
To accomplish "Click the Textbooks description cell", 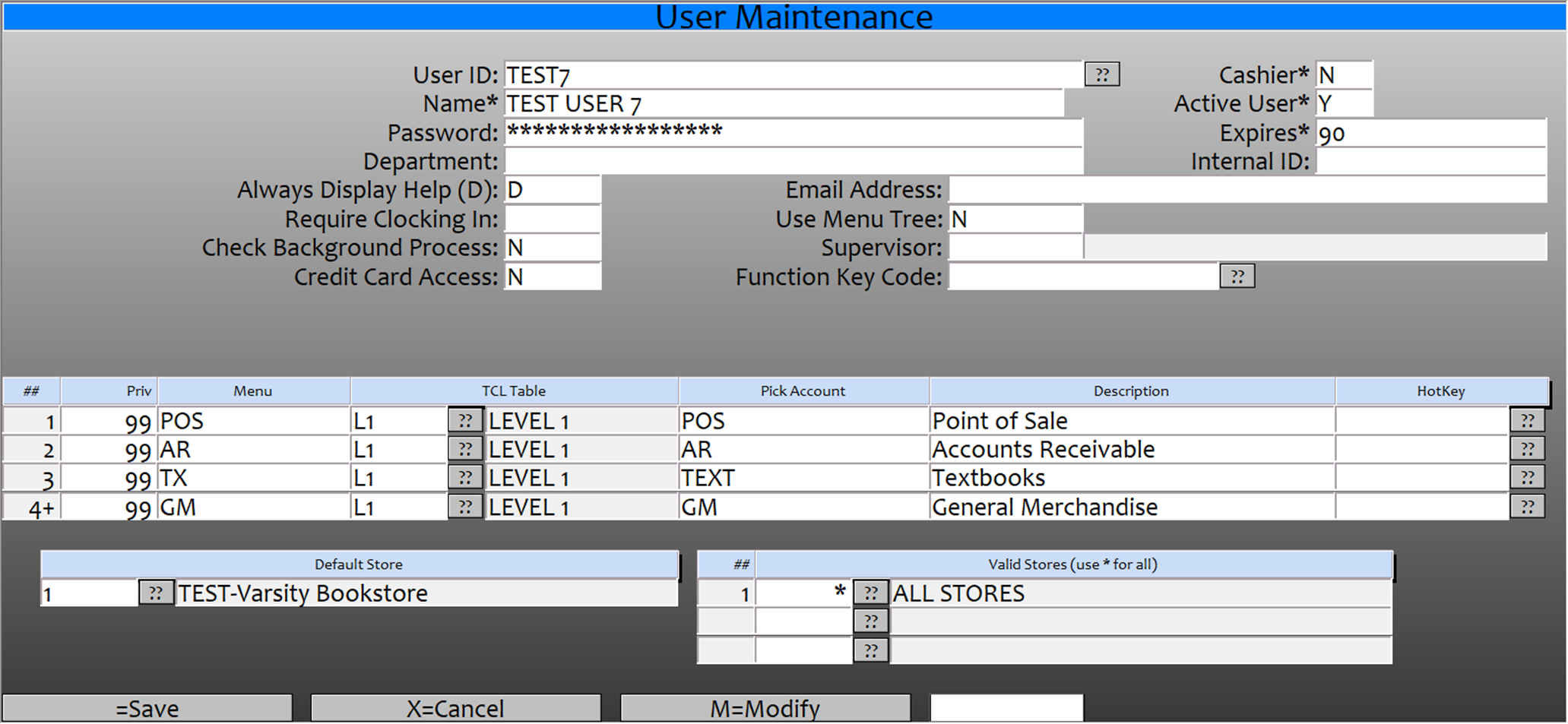I will (x=1132, y=478).
